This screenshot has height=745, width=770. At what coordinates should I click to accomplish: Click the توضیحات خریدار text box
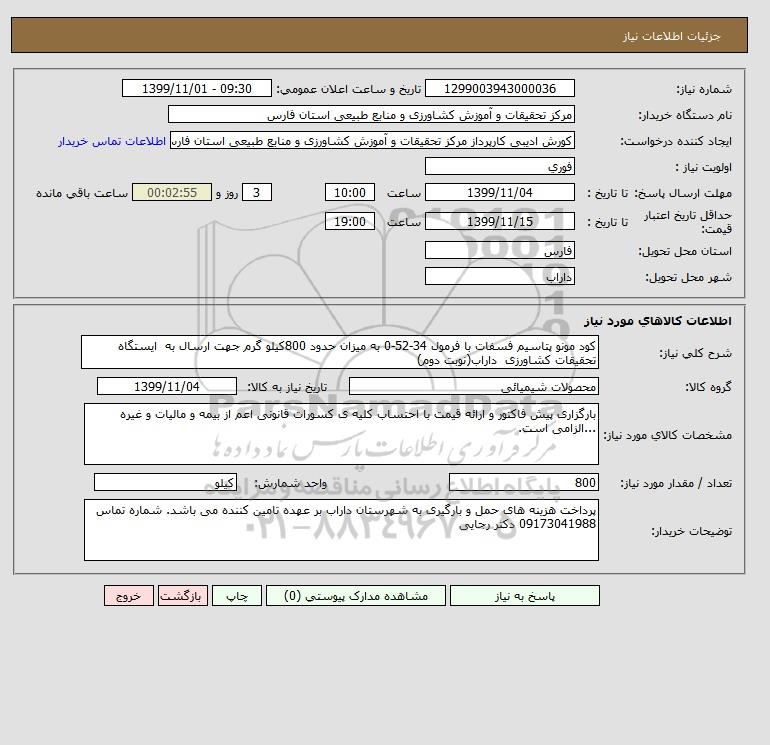[341, 530]
